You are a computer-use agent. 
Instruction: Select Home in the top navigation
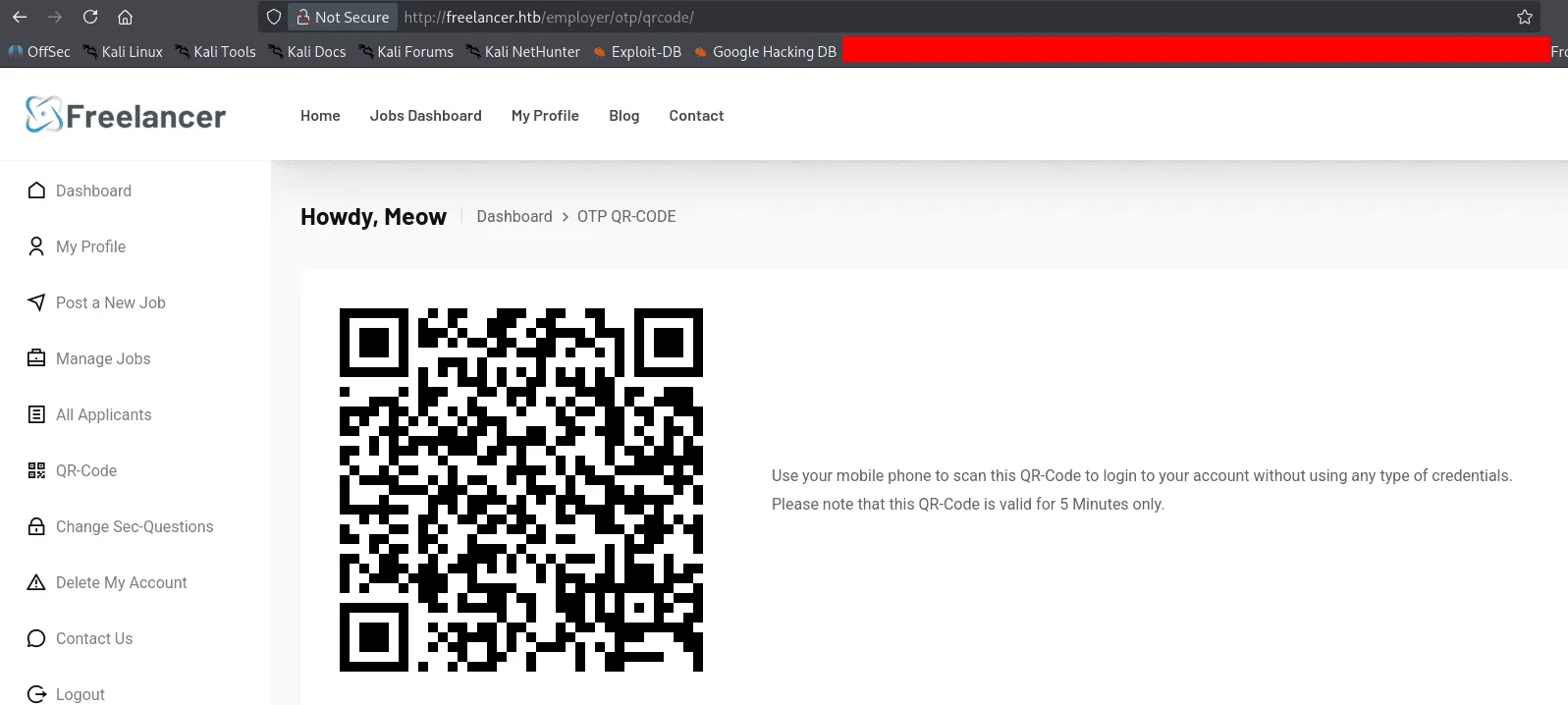[320, 116]
